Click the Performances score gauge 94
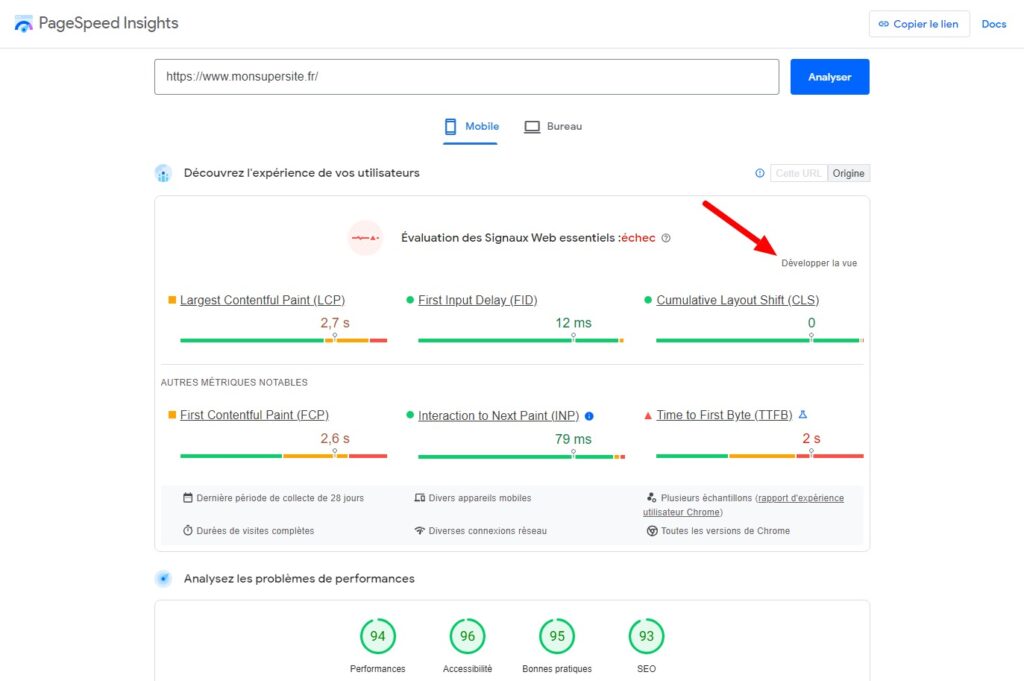The image size is (1024, 681). coord(377,636)
